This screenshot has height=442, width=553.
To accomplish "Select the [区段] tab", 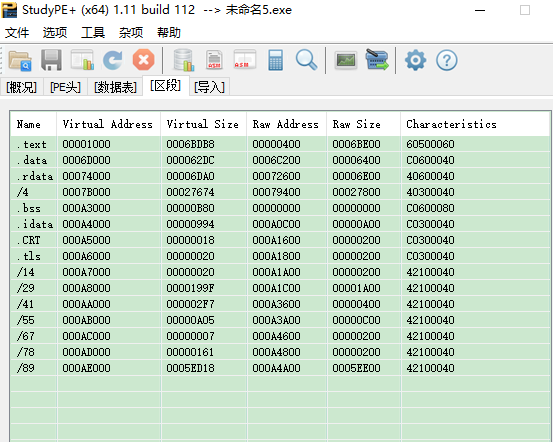I will [166, 85].
